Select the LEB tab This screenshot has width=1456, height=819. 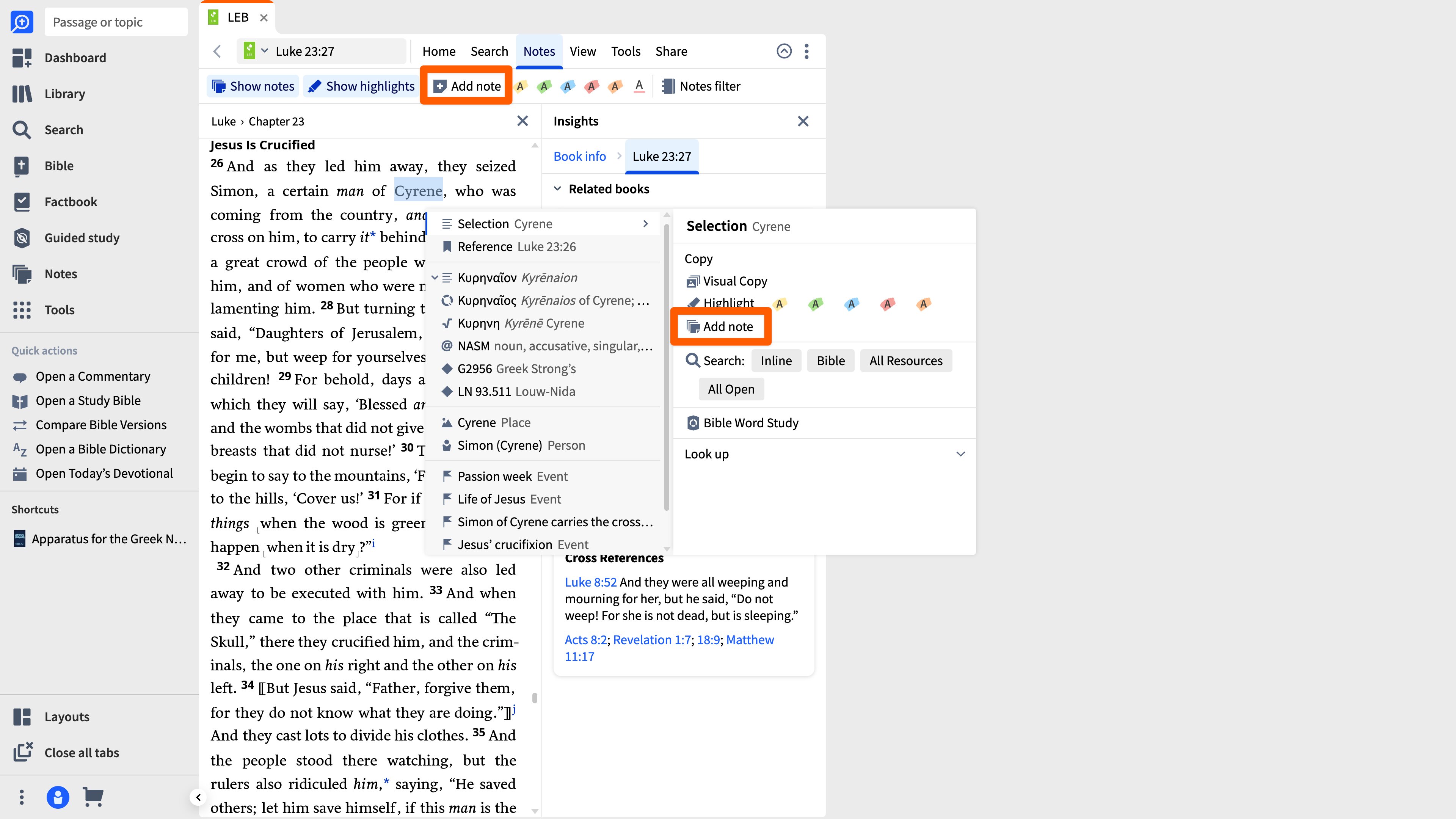coord(237,17)
